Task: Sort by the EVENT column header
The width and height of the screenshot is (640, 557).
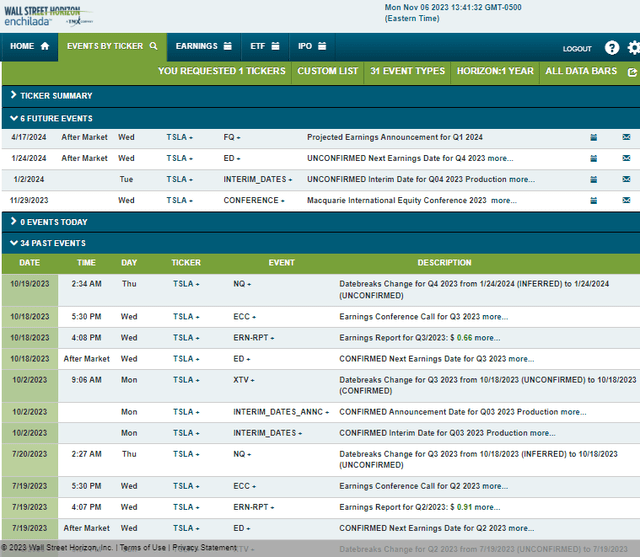Action: [281, 263]
